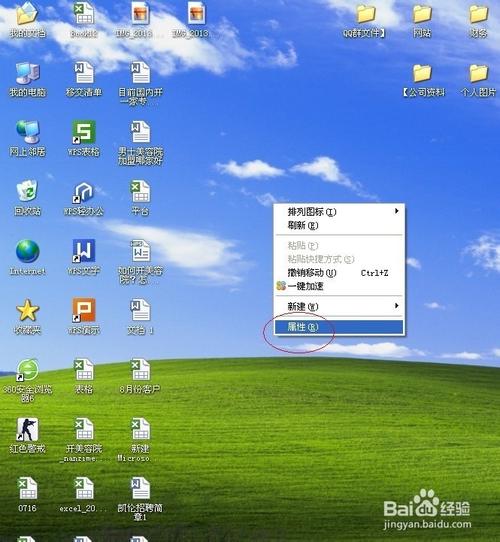Launch the WPS轻办公 shortcut
Image resolution: width=500 pixels, height=542 pixels.
(x=84, y=192)
